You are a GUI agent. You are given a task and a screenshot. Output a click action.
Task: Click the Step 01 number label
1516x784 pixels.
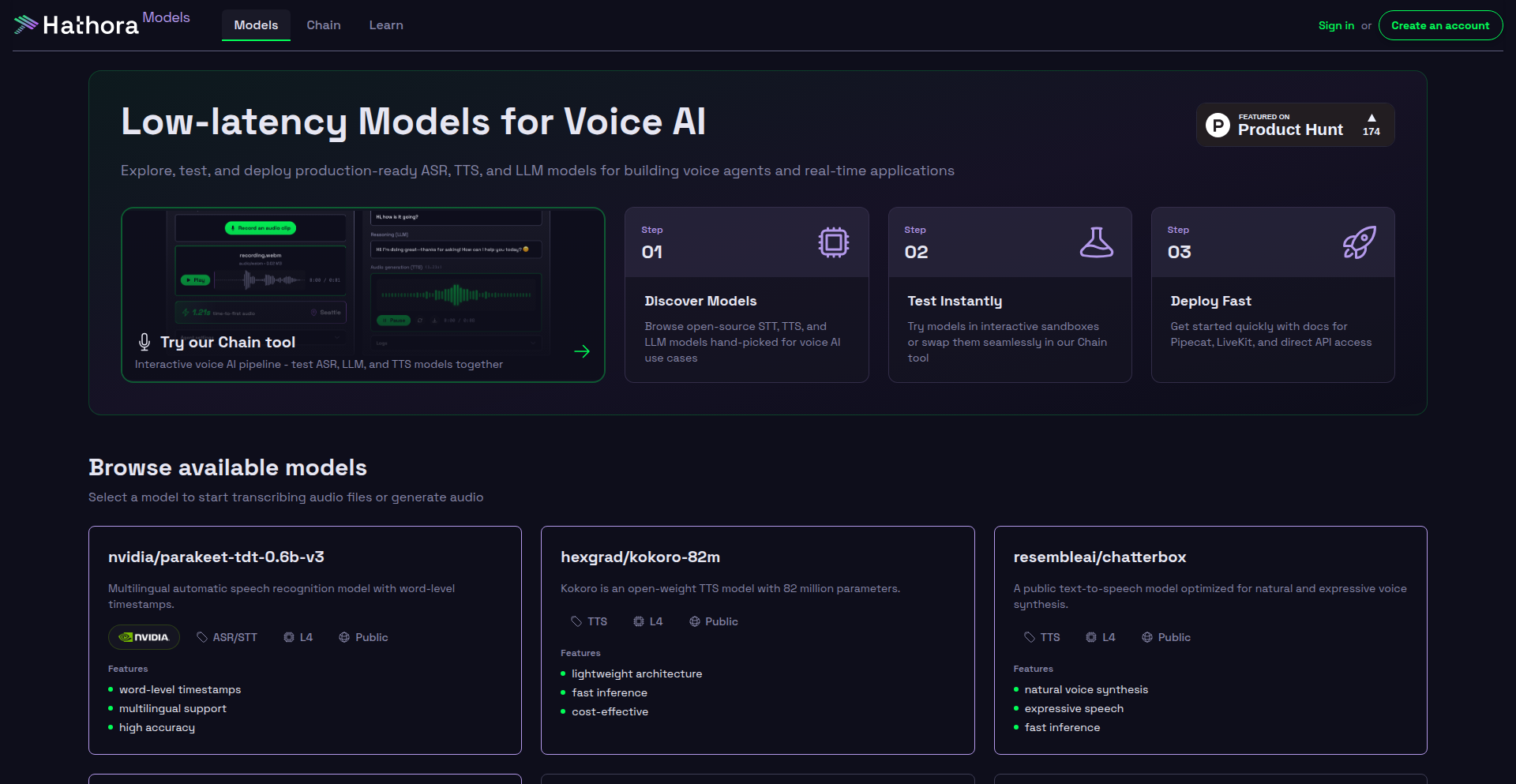click(652, 252)
